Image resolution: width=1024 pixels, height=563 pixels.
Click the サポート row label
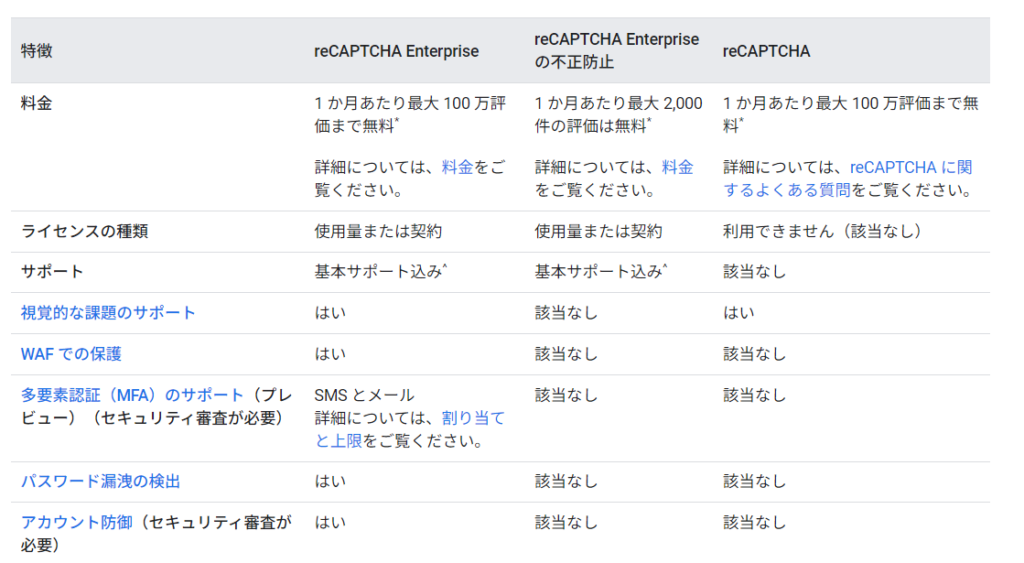click(x=52, y=272)
